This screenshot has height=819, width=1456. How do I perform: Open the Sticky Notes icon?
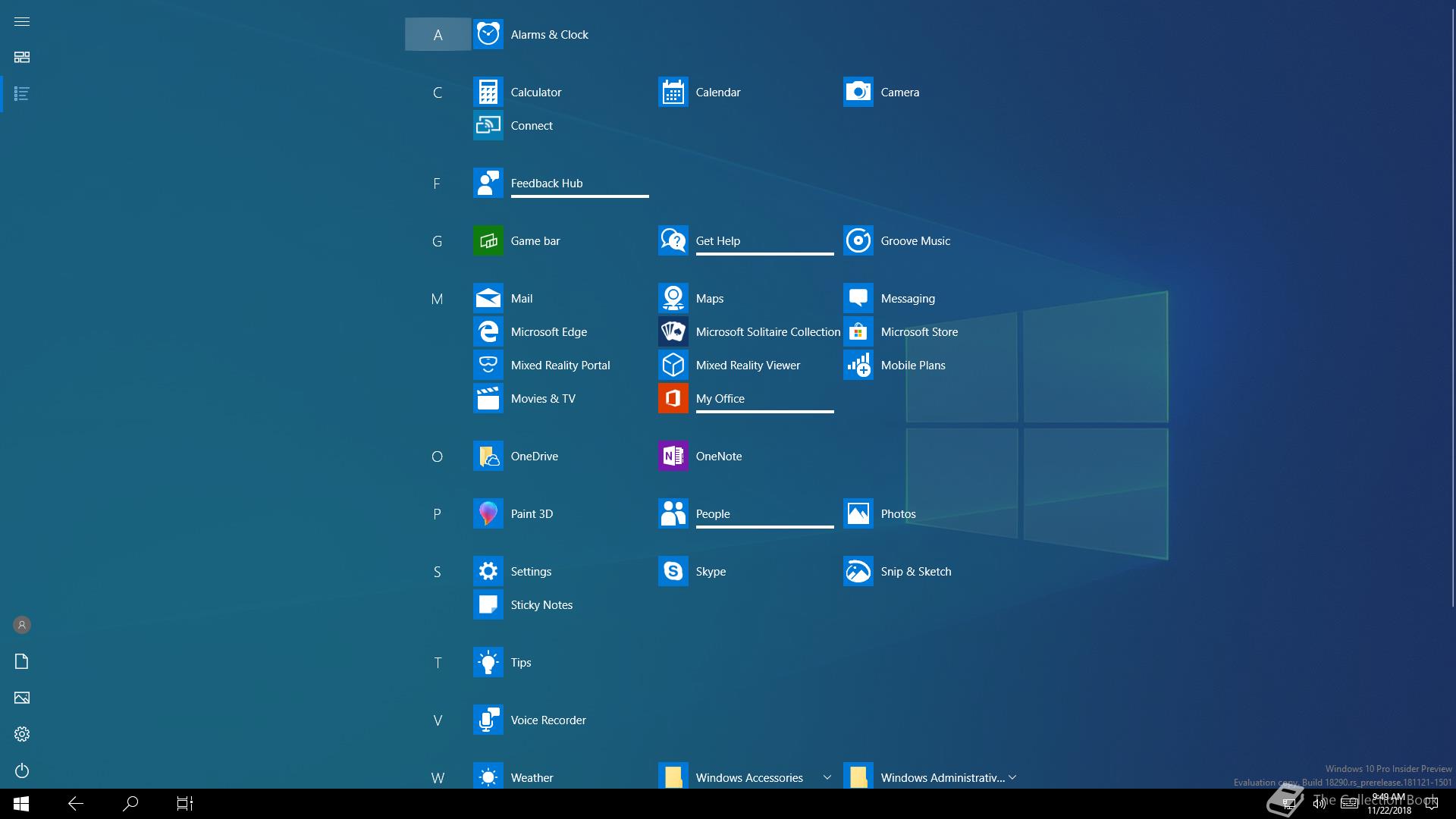[x=488, y=605]
